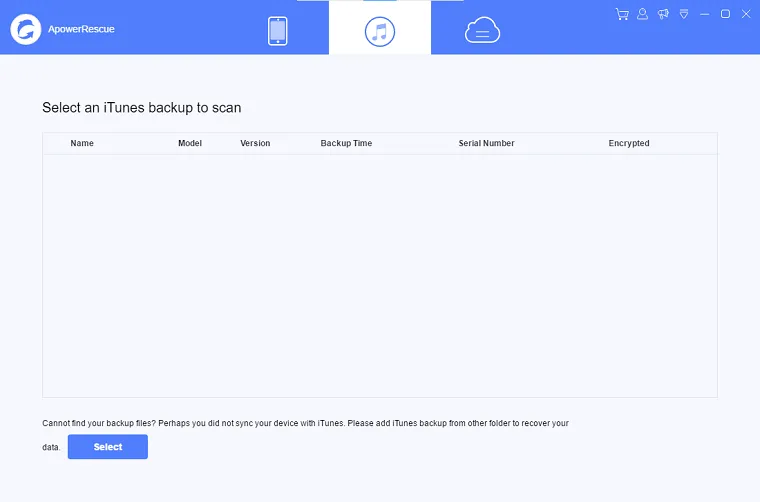Sort by Model column header

190,143
